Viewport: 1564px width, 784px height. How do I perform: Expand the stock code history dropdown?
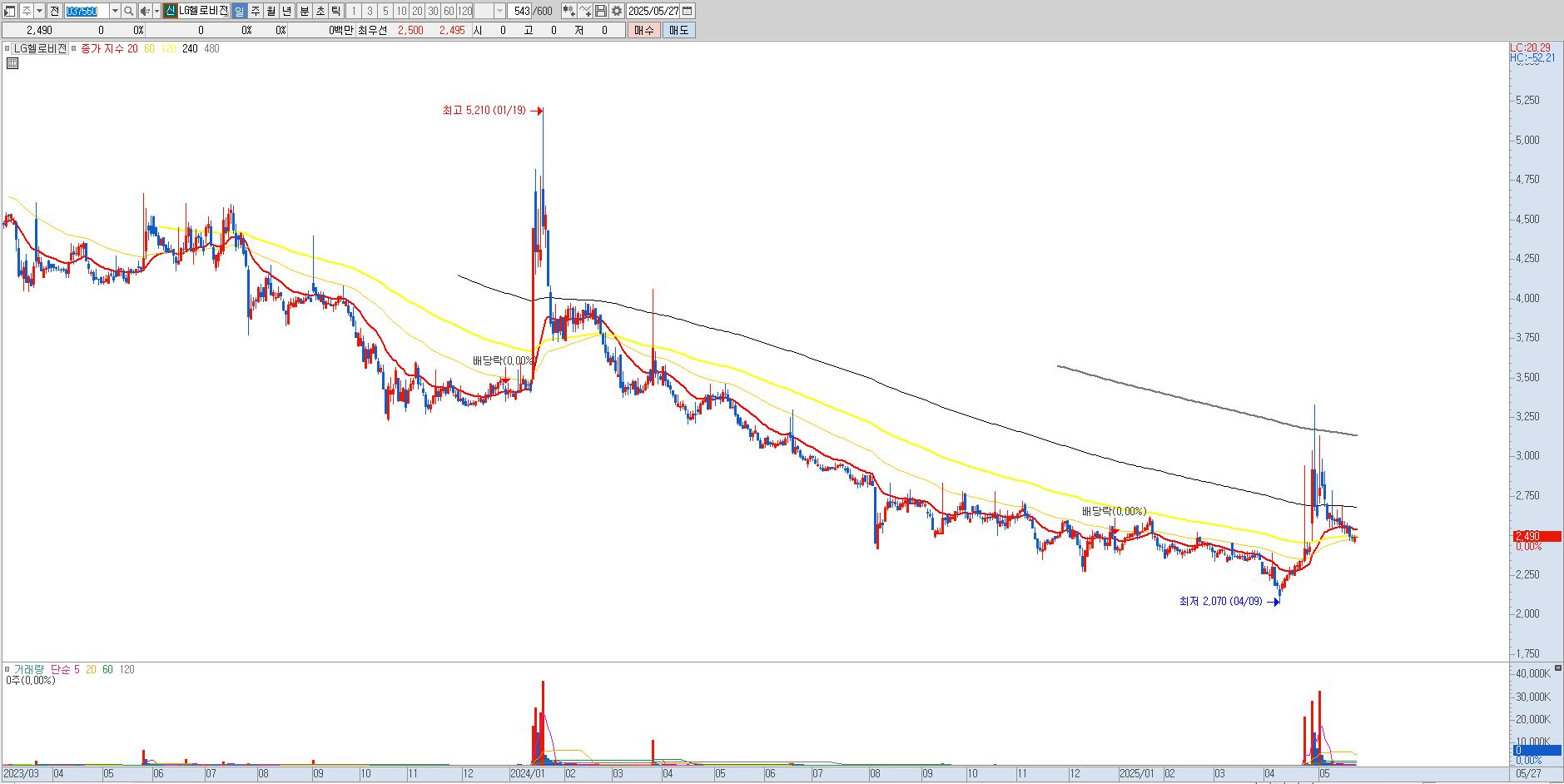(115, 11)
